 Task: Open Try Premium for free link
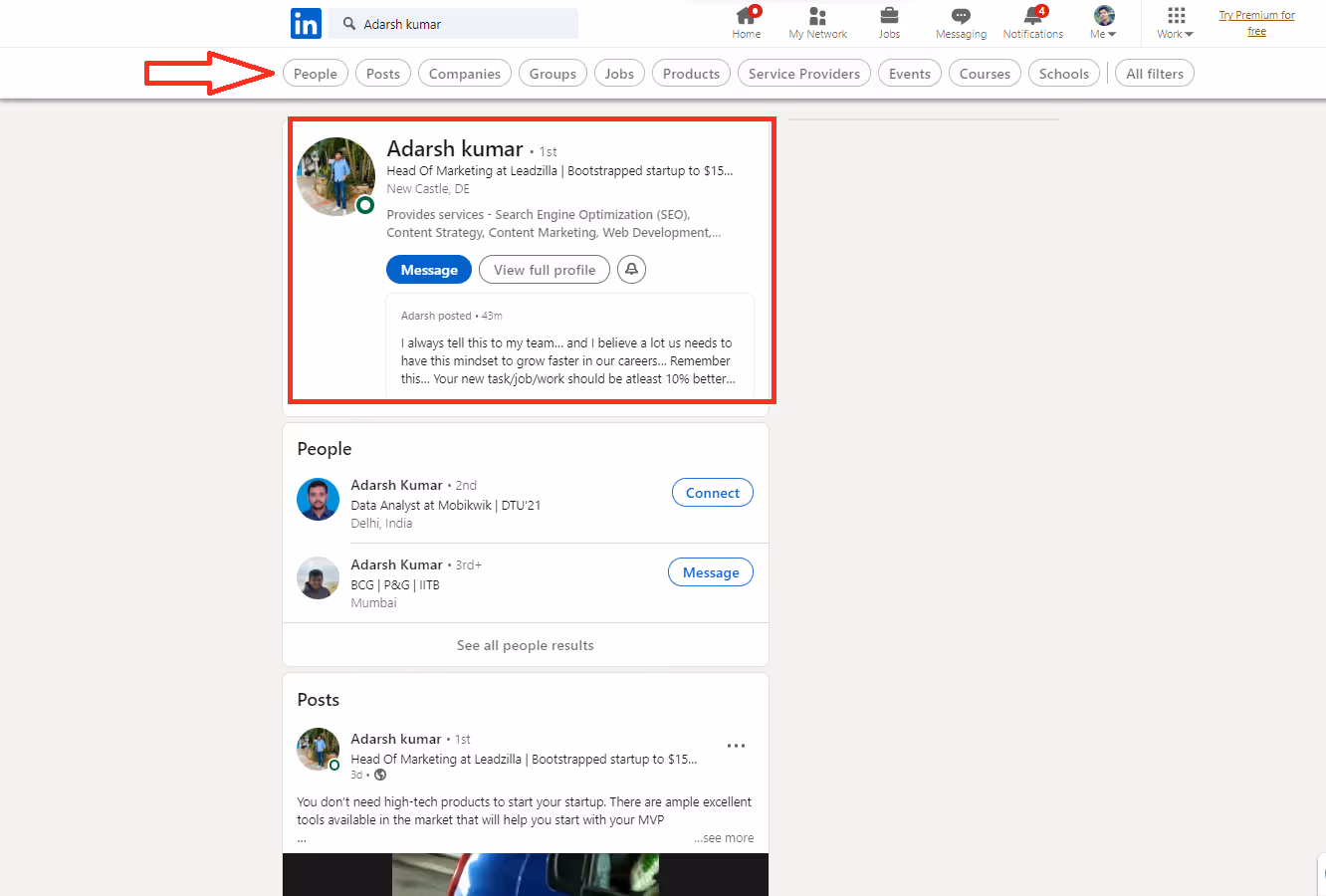1256,22
